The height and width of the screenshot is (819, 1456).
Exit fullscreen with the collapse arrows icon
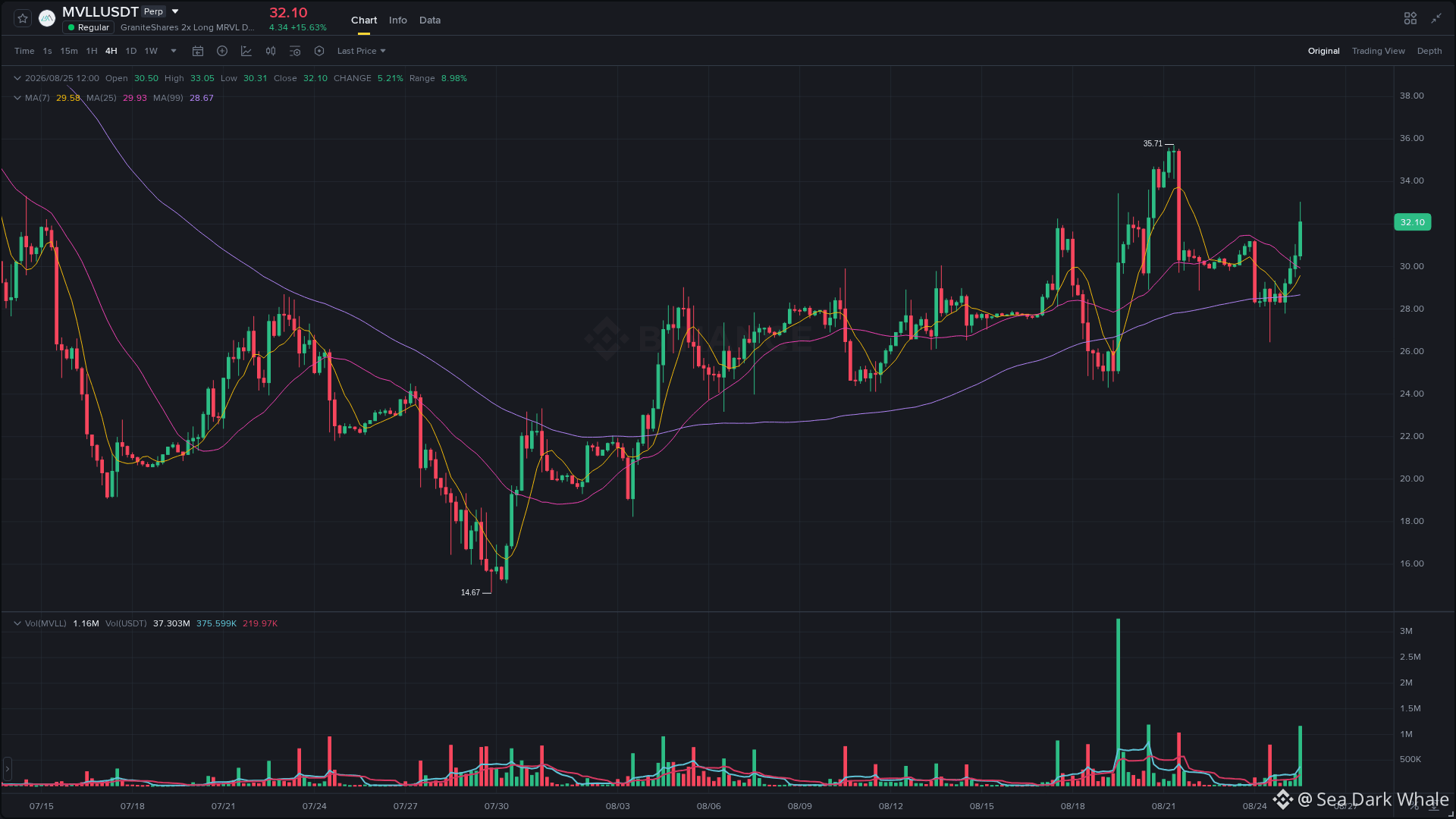(x=1436, y=18)
